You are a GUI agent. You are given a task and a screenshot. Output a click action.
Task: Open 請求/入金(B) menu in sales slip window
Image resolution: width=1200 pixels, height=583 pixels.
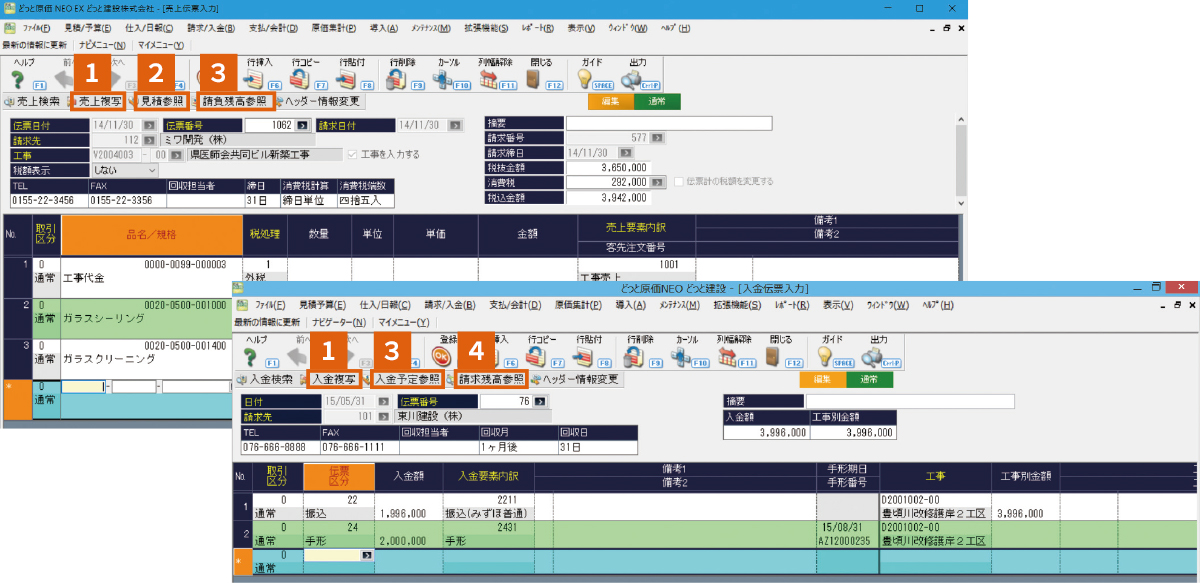[212, 28]
